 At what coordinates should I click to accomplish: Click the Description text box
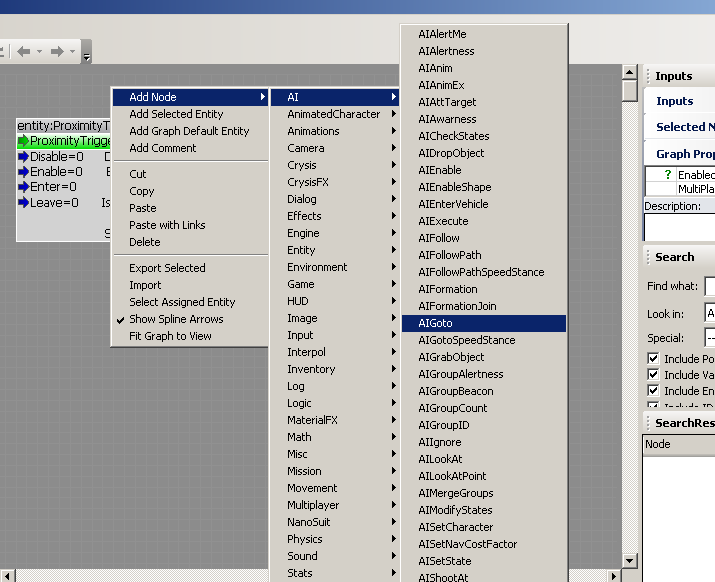click(x=679, y=227)
